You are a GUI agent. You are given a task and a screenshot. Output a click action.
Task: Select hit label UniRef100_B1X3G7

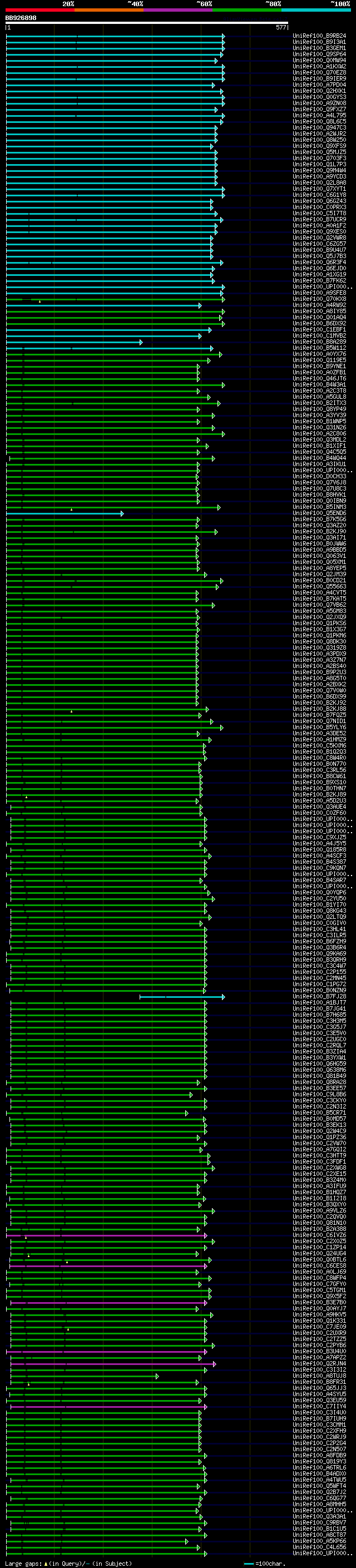[x=319, y=630]
